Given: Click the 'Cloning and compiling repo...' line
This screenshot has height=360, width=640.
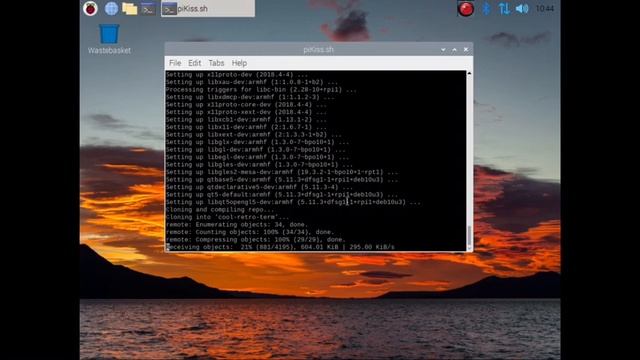Looking at the screenshot, I should pyautogui.click(x=220, y=209).
